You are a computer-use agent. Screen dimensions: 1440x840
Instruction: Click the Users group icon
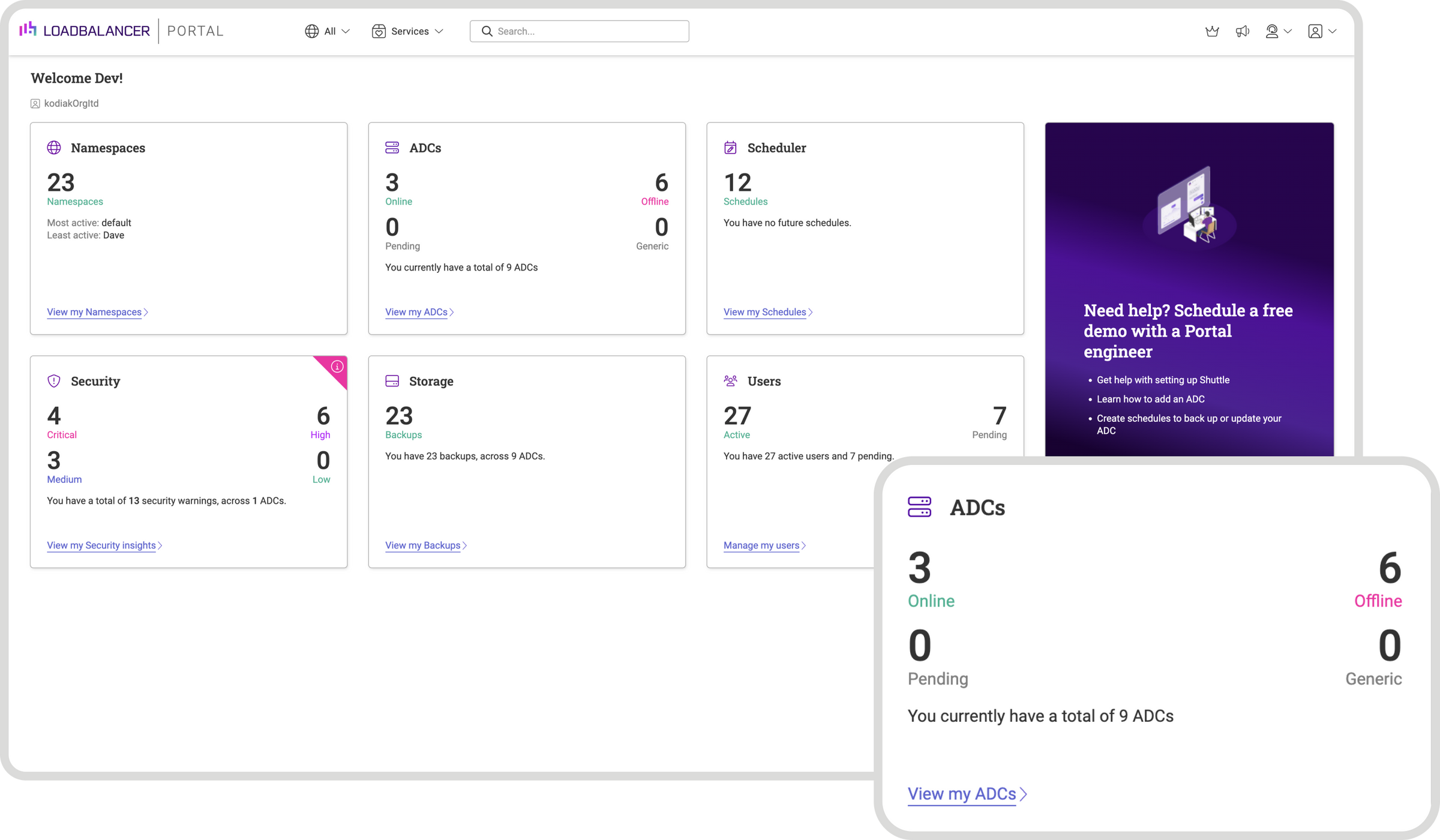coord(730,380)
